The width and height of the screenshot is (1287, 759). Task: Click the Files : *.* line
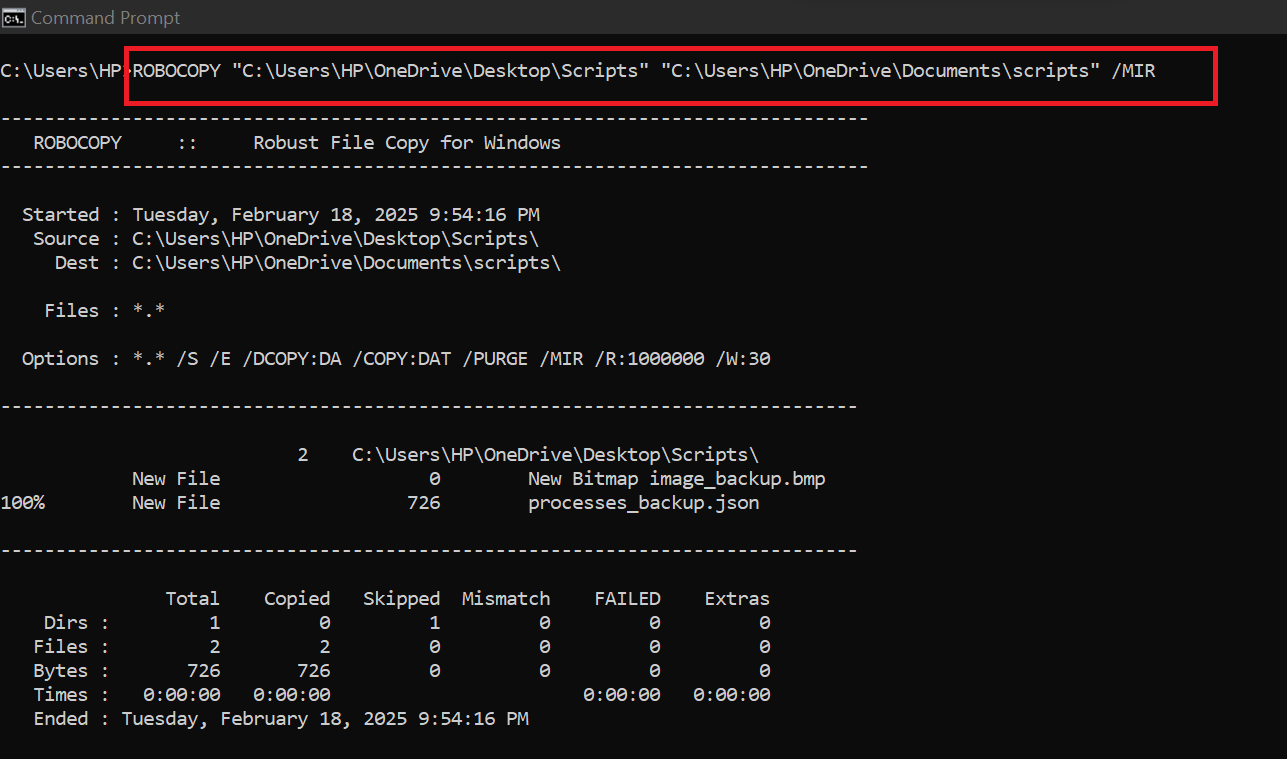tap(104, 311)
